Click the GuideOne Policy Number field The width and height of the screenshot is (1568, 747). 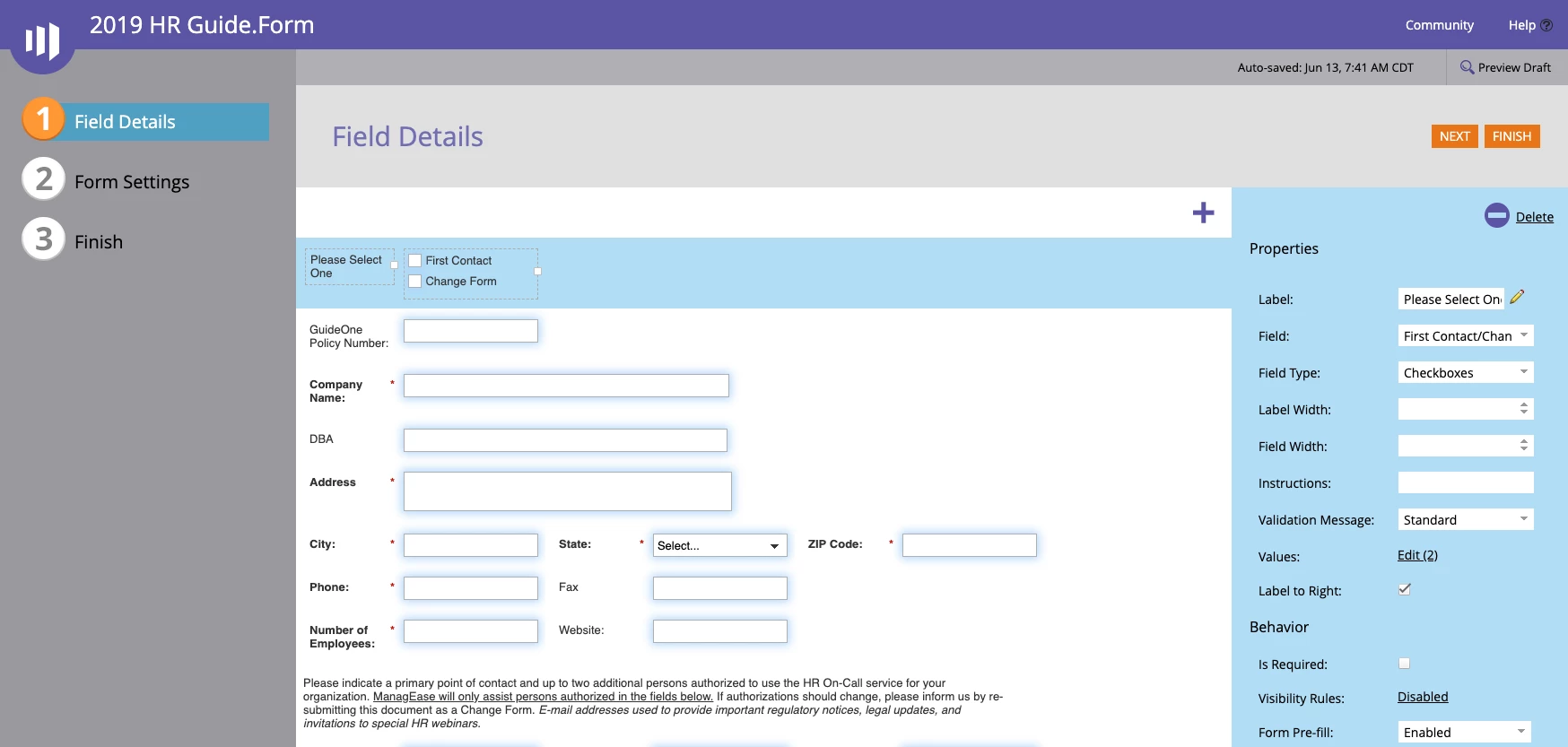pyautogui.click(x=471, y=331)
